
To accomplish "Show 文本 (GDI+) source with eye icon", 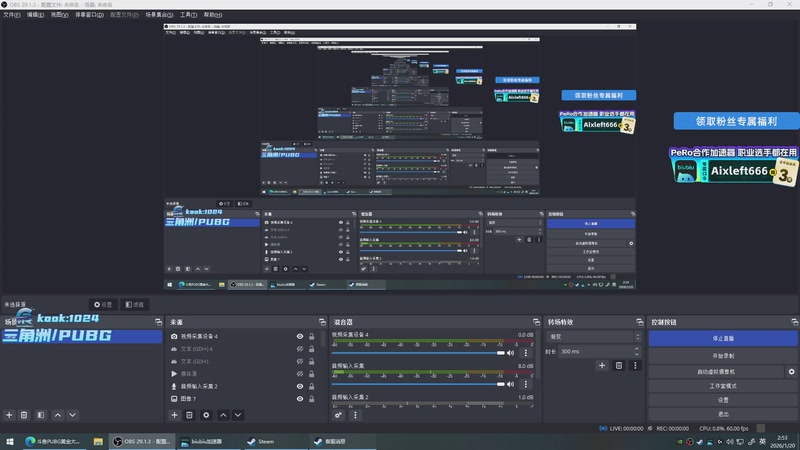I will click(300, 362).
